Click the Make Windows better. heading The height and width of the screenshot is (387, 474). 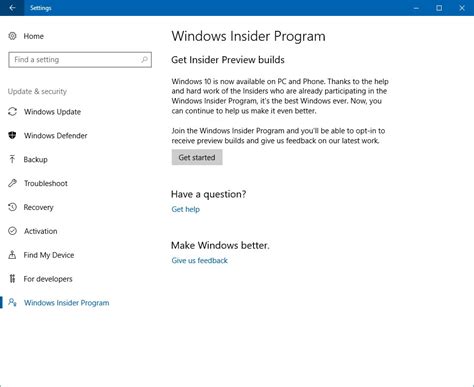pos(220,245)
